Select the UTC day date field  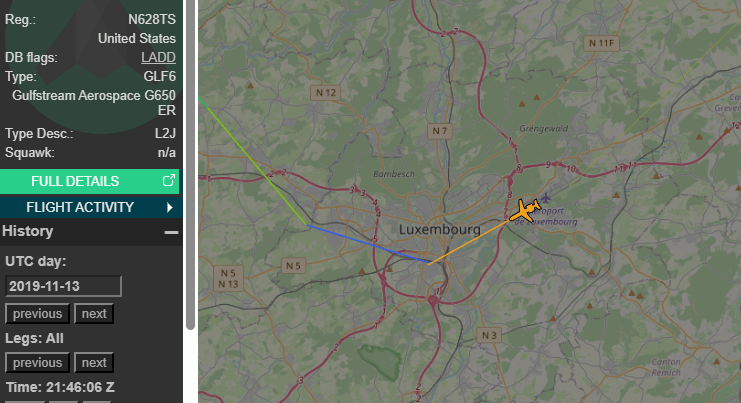(x=63, y=286)
